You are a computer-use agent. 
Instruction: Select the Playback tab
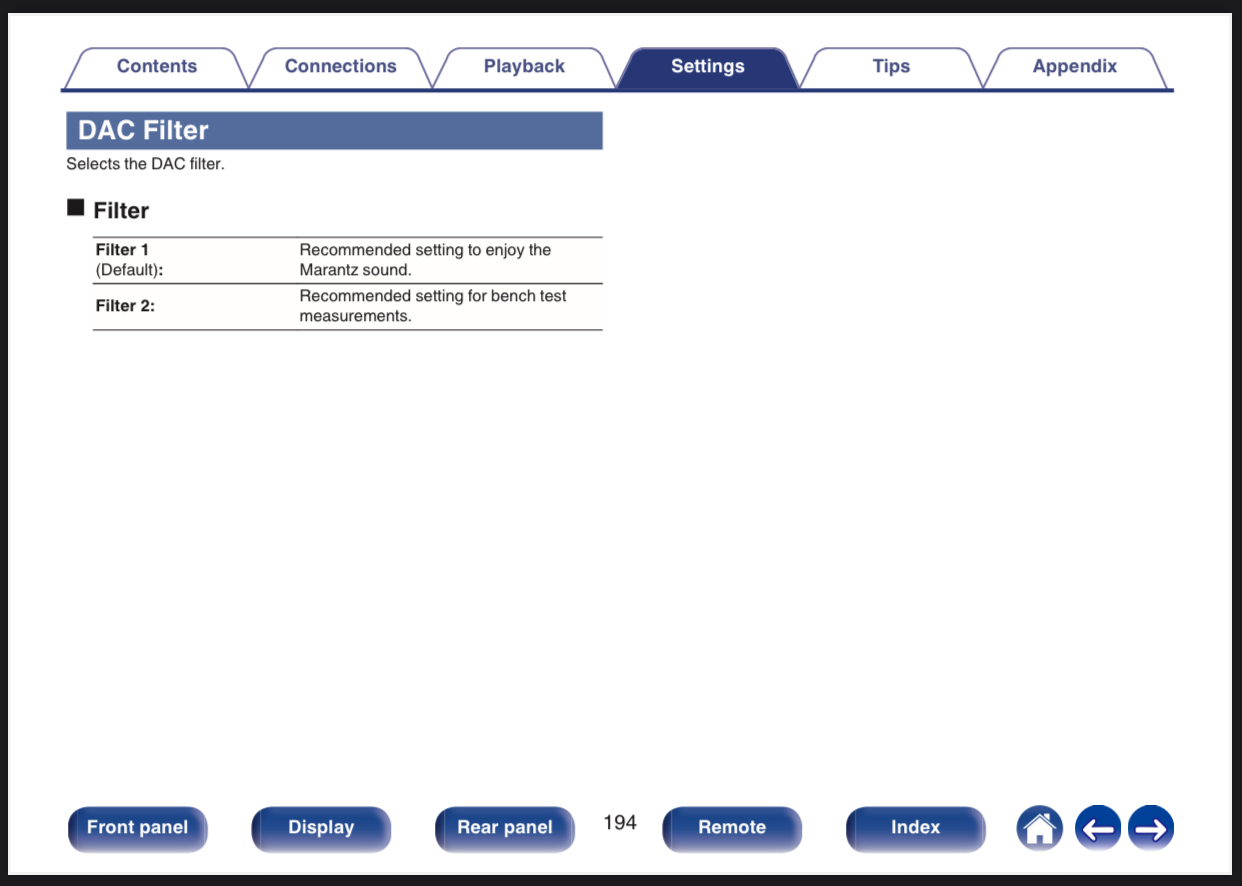pyautogui.click(x=524, y=67)
